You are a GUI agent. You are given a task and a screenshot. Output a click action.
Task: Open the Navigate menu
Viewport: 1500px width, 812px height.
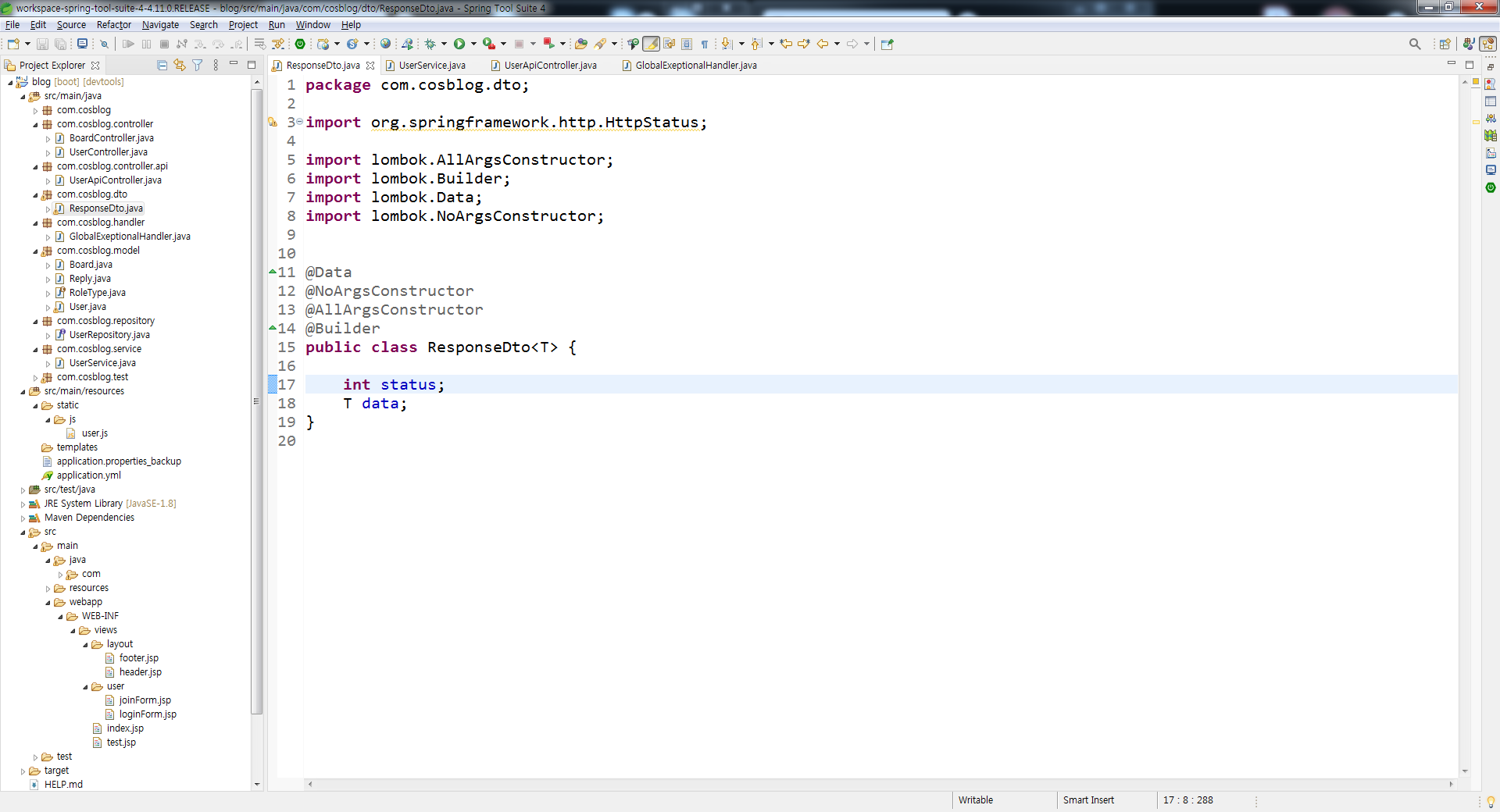[x=160, y=25]
